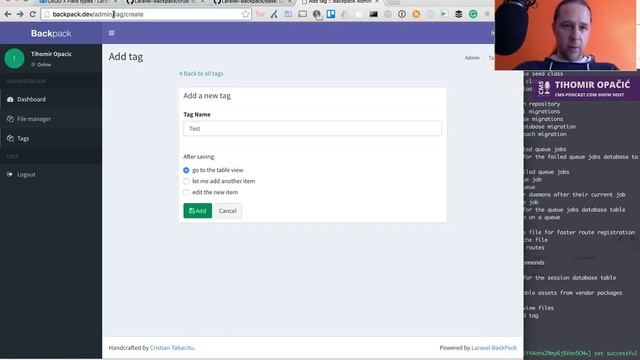The height and width of the screenshot is (360, 640).
Task: Click the Dashboard gauge icon
Action: pyautogui.click(x=10, y=99)
